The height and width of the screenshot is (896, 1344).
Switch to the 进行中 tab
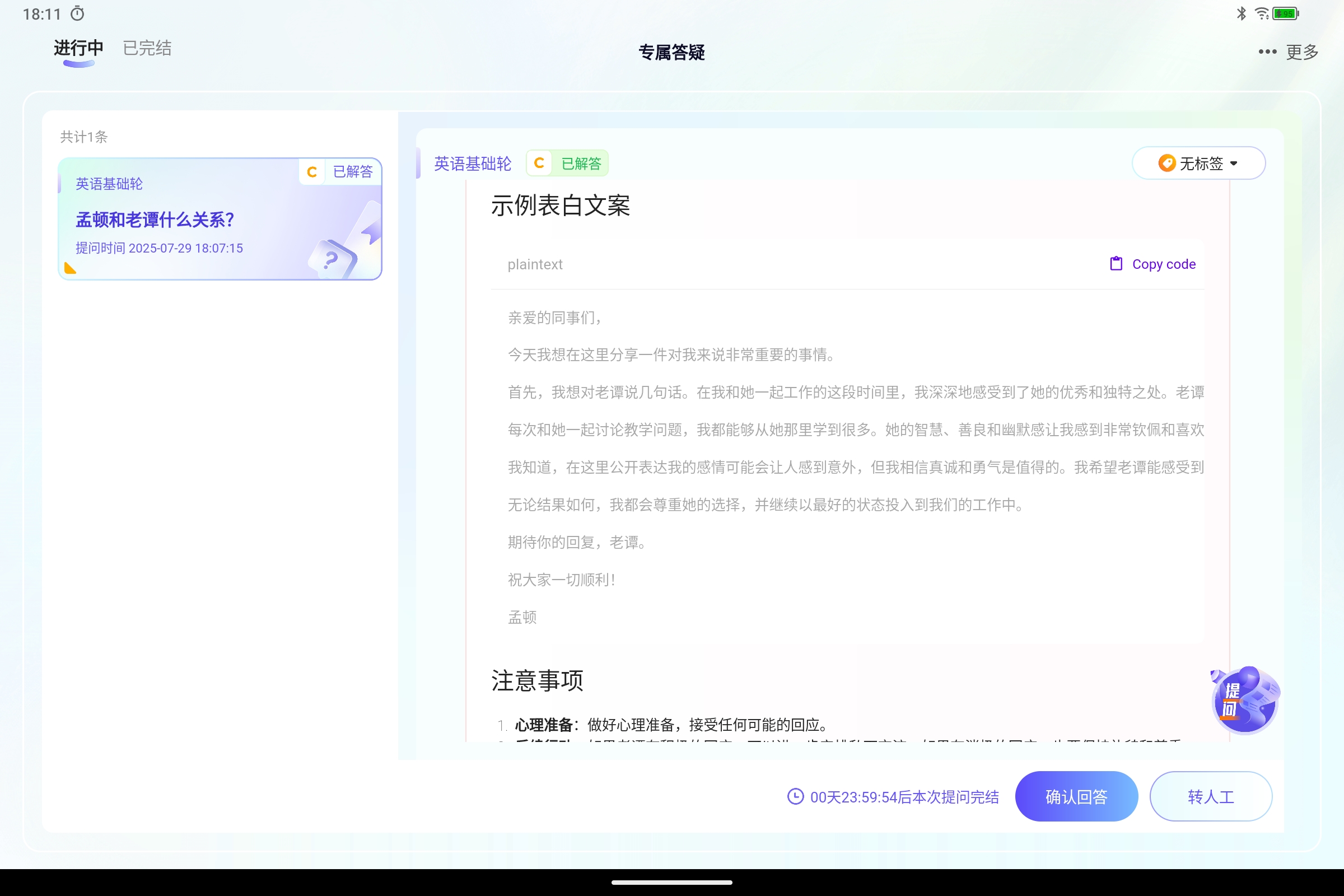pos(78,48)
